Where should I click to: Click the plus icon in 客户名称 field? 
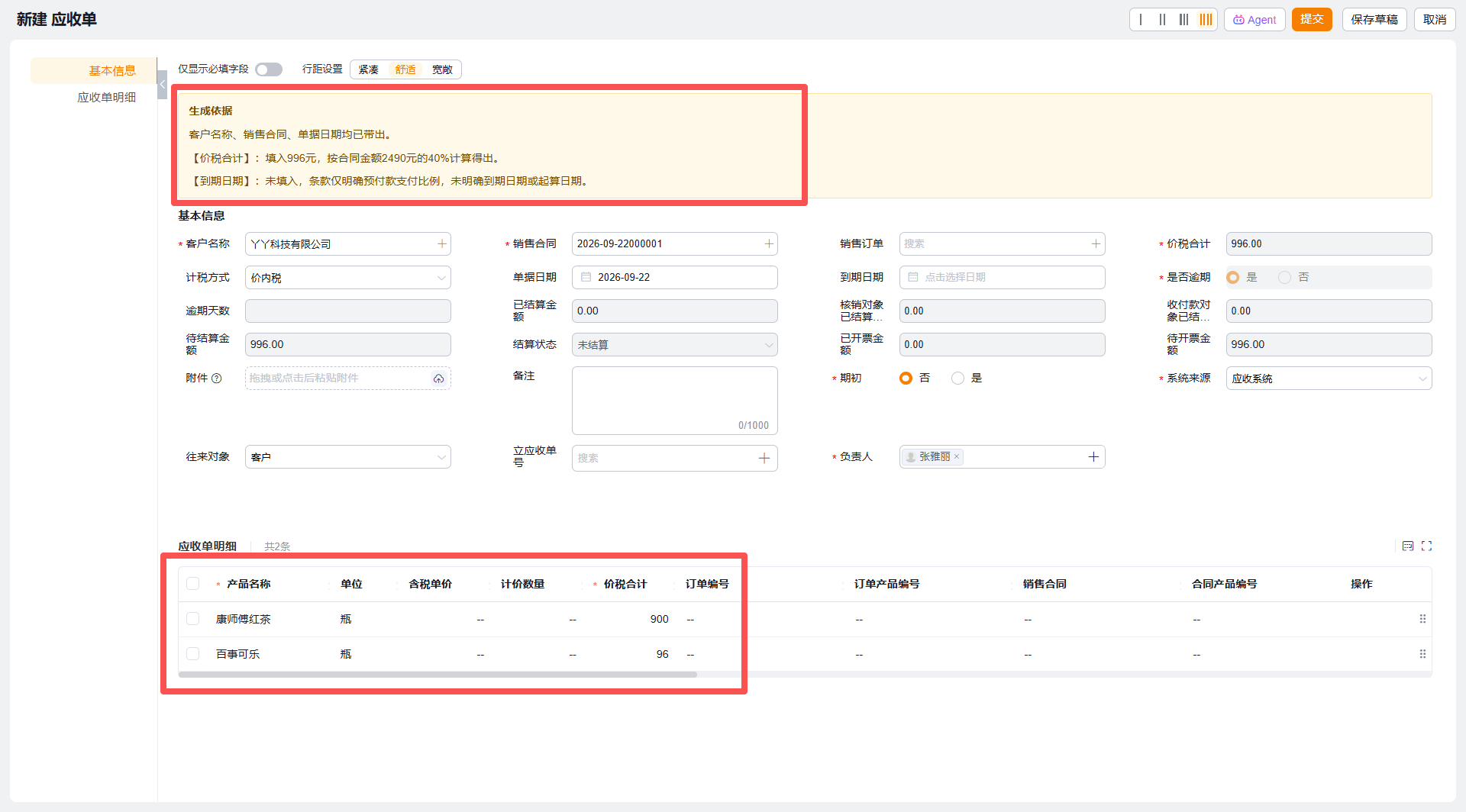click(x=441, y=243)
